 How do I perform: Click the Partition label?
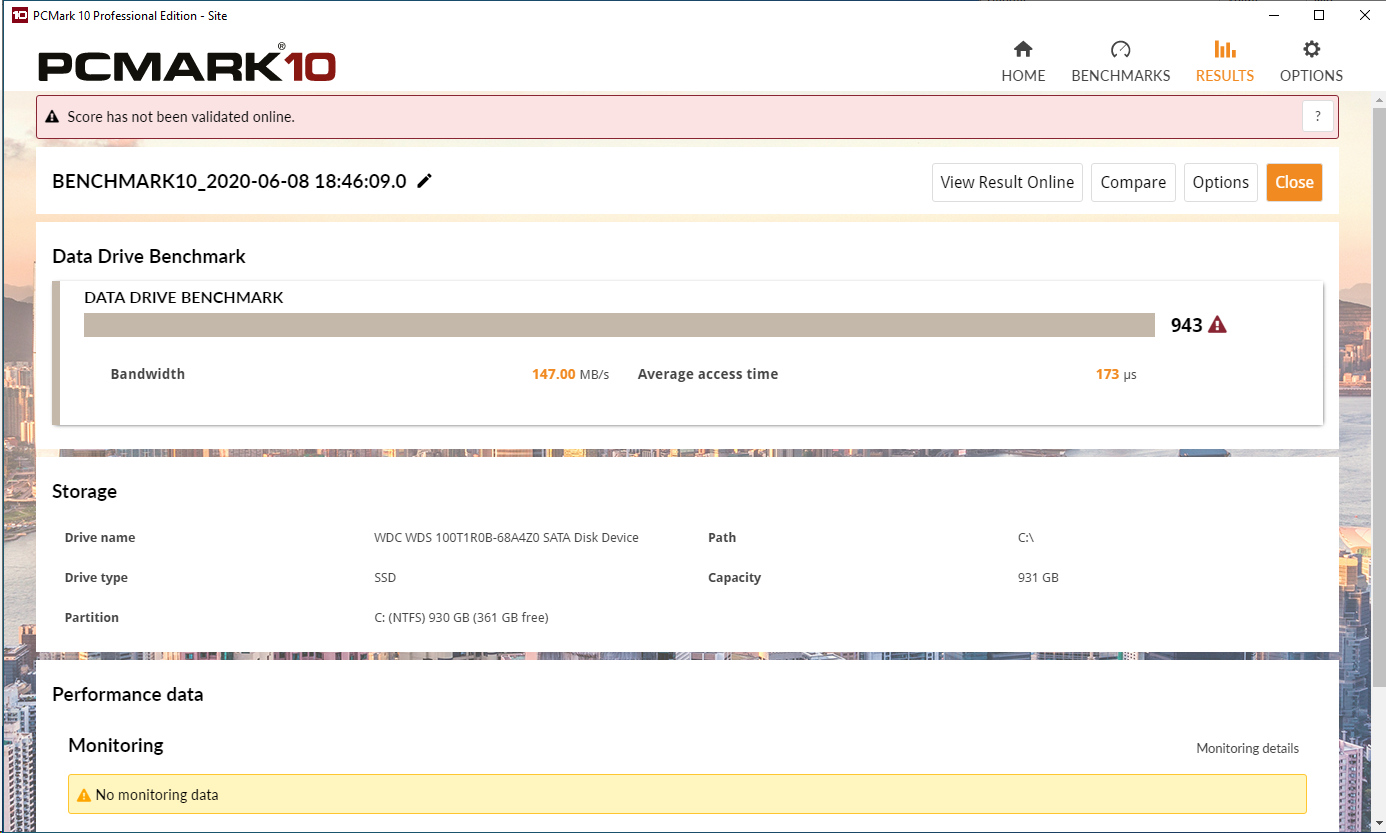(92, 617)
